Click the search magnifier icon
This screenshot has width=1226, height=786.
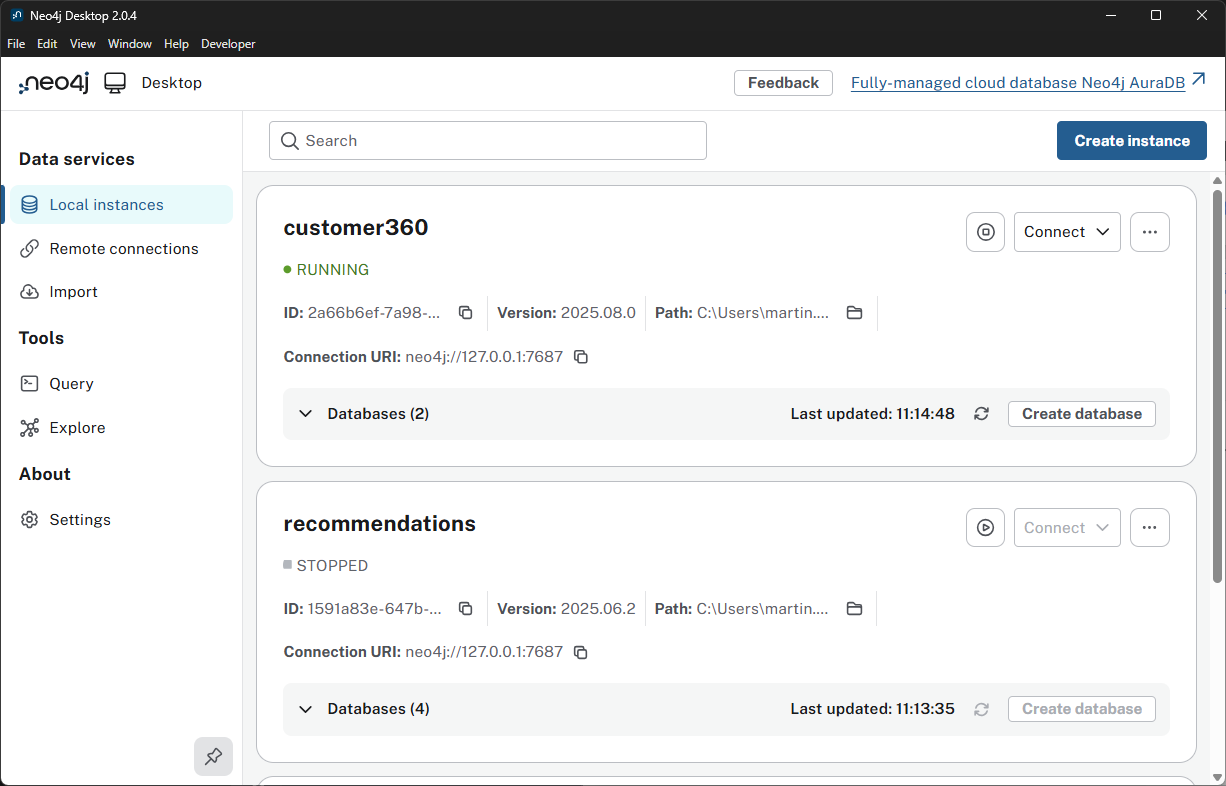pyautogui.click(x=290, y=141)
